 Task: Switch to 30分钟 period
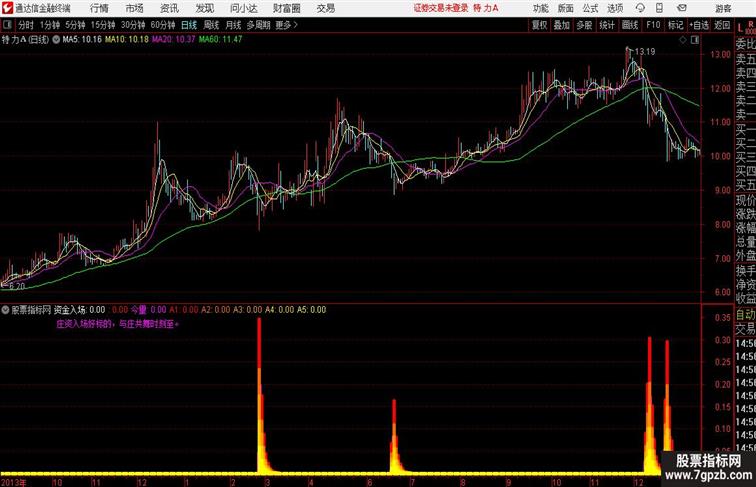pos(133,25)
